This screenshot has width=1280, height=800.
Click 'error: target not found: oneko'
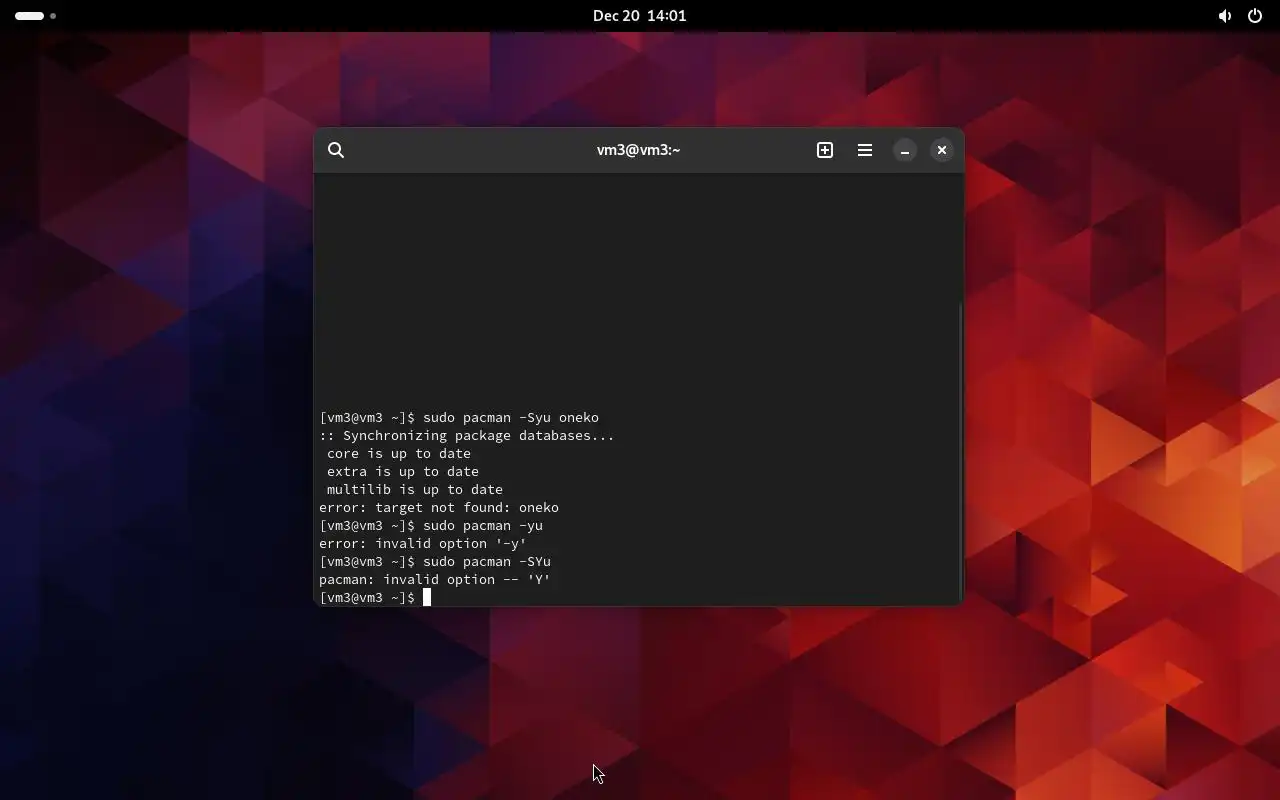(x=439, y=508)
